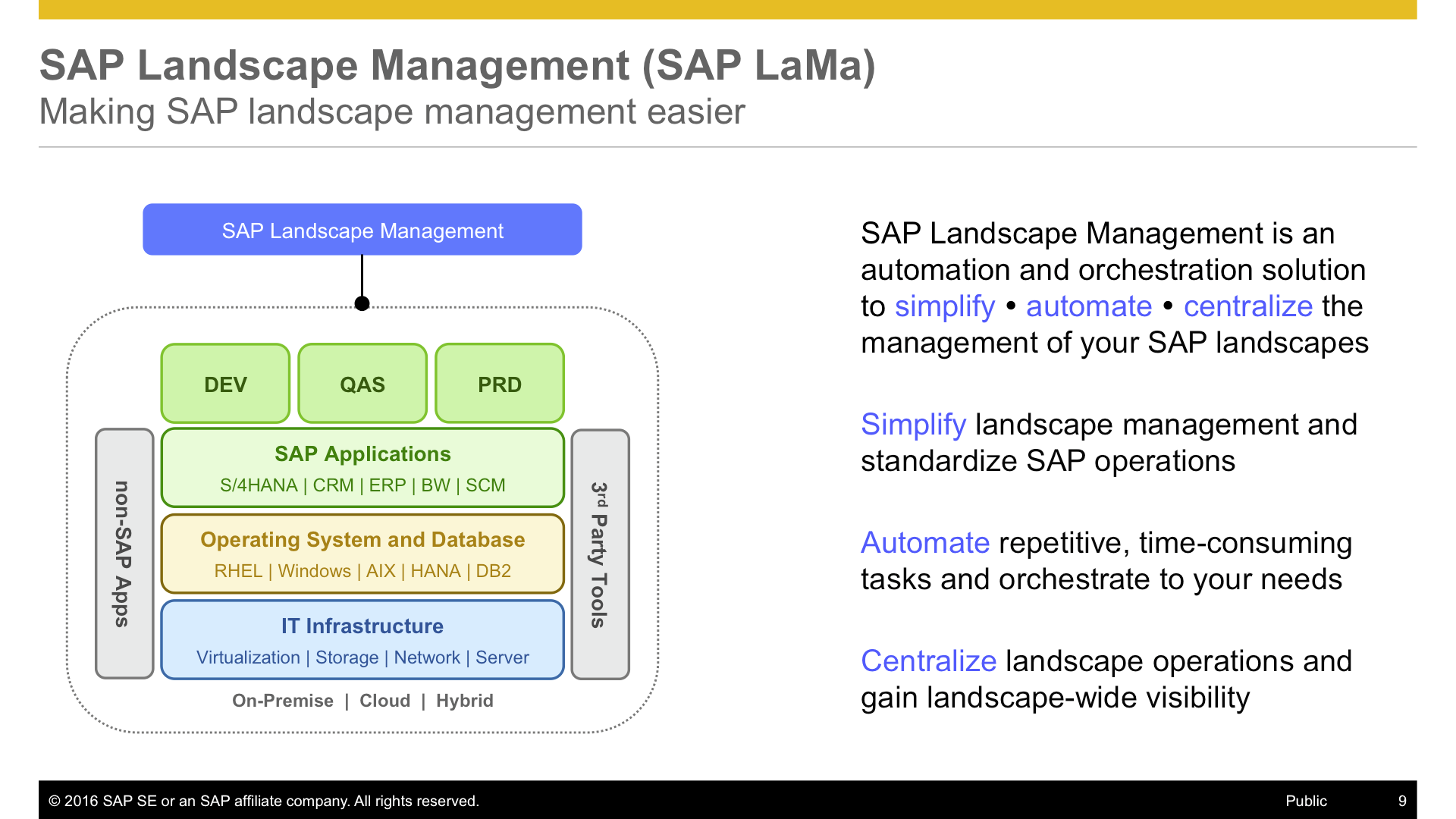Image resolution: width=1456 pixels, height=819 pixels.
Task: Click the IT Infrastructure heading
Action: (x=362, y=626)
